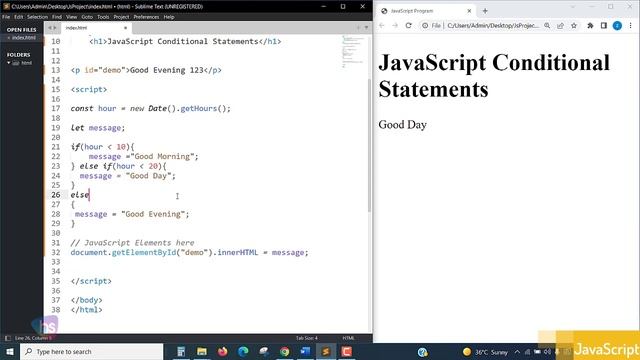Open Microsoft Edge from the taskbar
The image size is (640, 360).
point(243,351)
